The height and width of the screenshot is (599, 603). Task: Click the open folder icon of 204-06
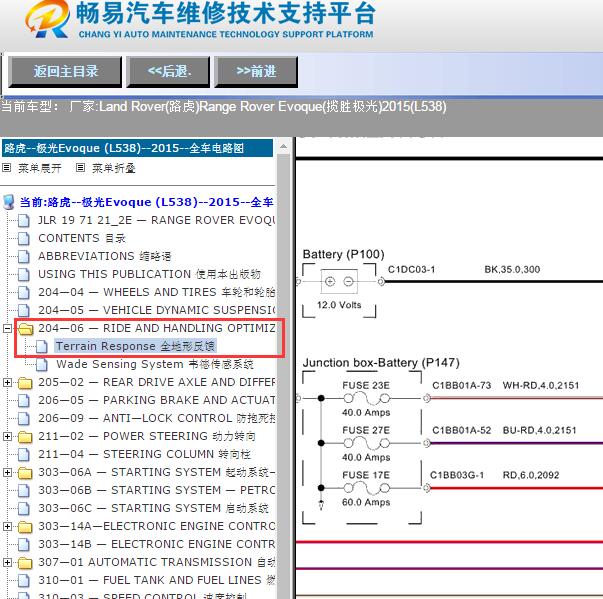(26, 329)
